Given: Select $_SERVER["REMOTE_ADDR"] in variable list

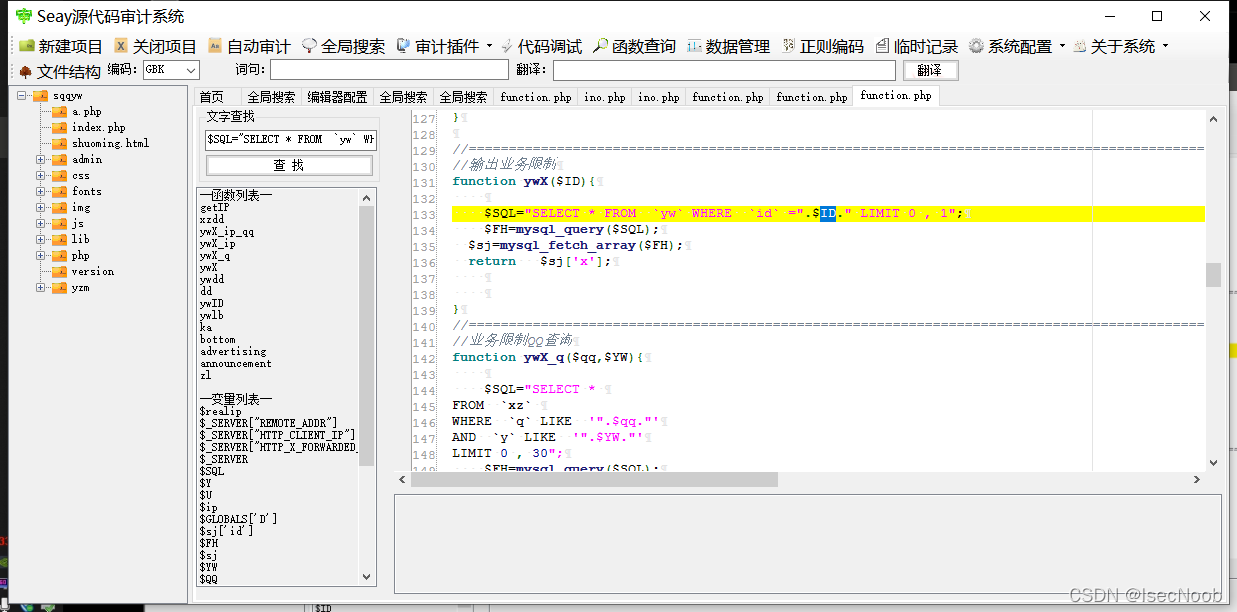Looking at the screenshot, I should point(268,423).
